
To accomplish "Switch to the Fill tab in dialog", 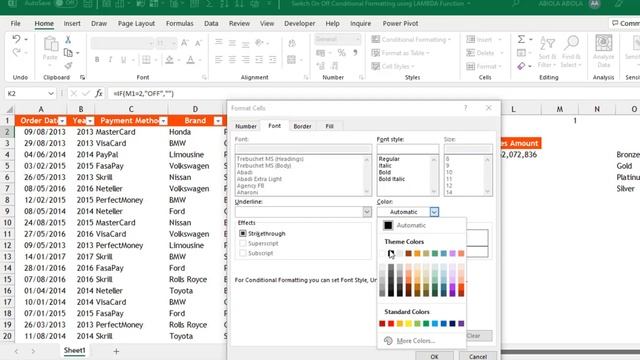I will [x=329, y=126].
